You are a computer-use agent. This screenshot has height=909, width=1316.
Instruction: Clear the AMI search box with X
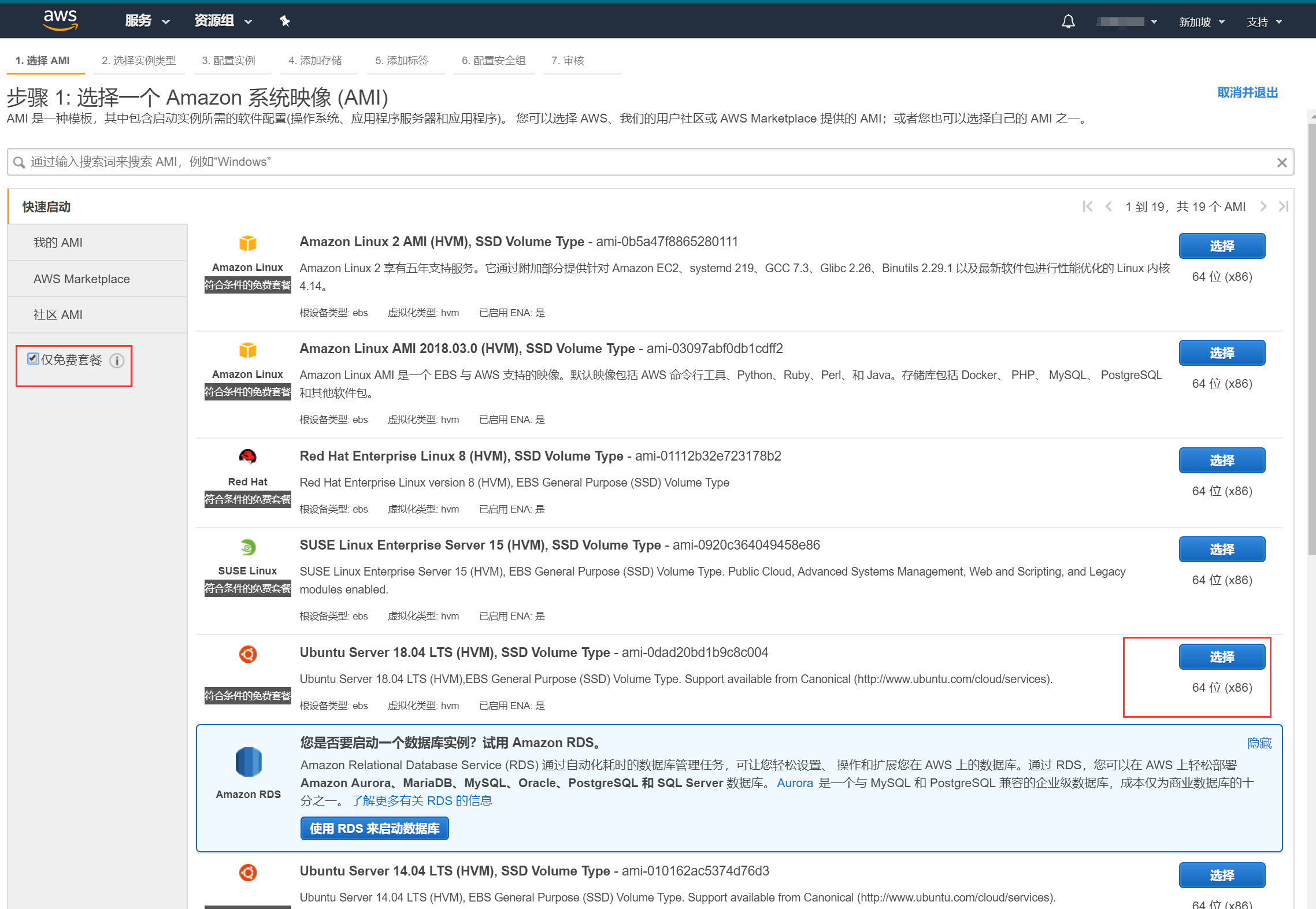tap(1281, 162)
